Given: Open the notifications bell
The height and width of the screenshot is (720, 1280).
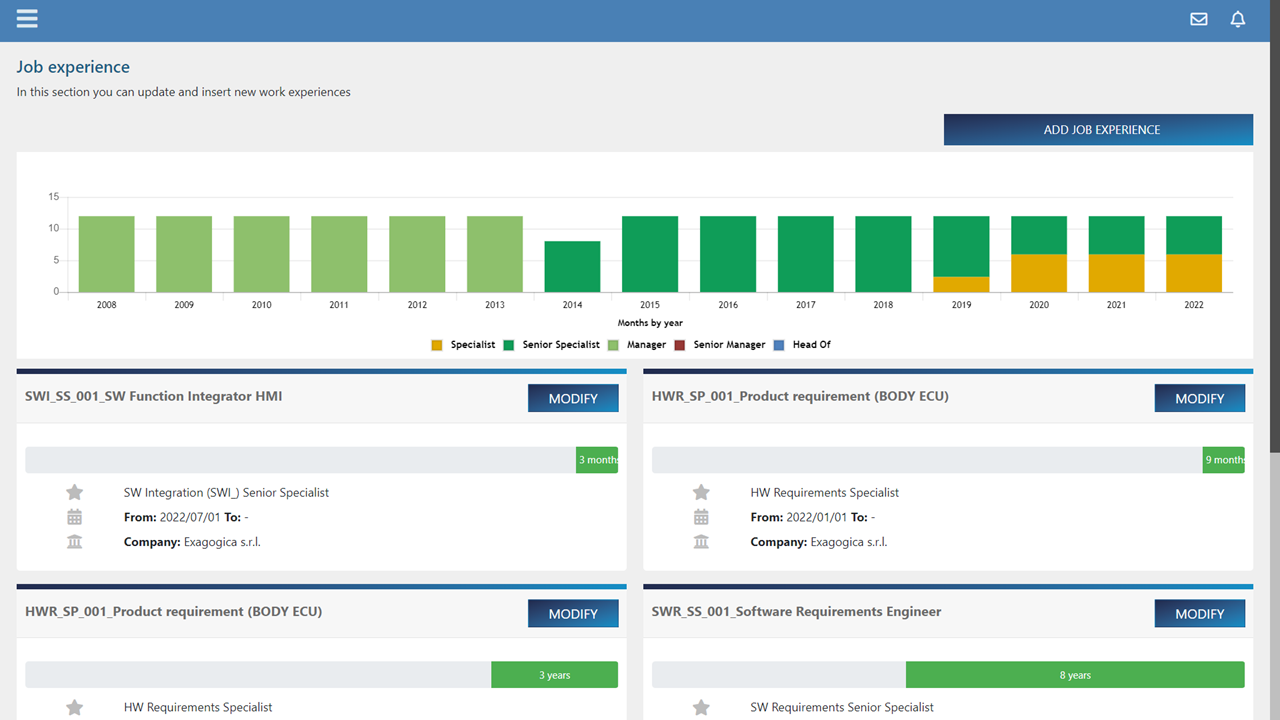Looking at the screenshot, I should point(1238,19).
